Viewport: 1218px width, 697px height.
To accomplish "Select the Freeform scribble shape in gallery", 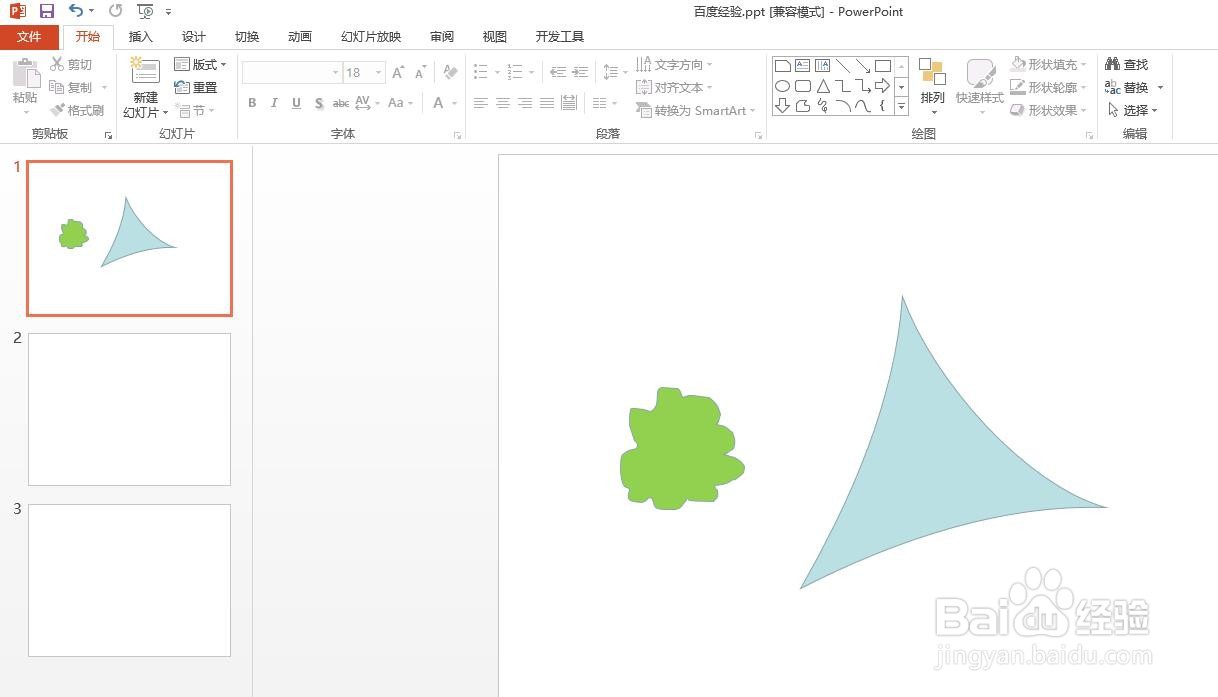I will [x=823, y=106].
